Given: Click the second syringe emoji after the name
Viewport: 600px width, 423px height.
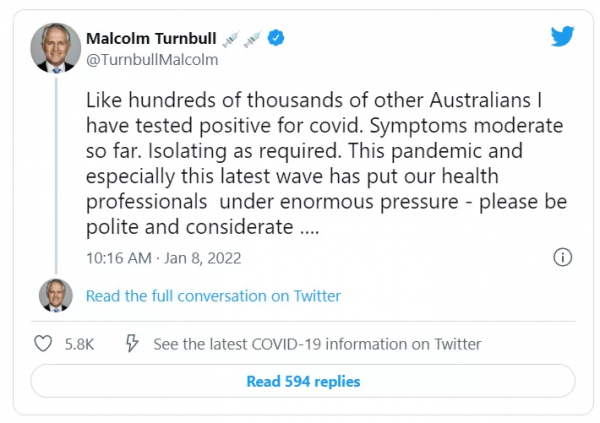Looking at the screenshot, I should pyautogui.click(x=251, y=38).
